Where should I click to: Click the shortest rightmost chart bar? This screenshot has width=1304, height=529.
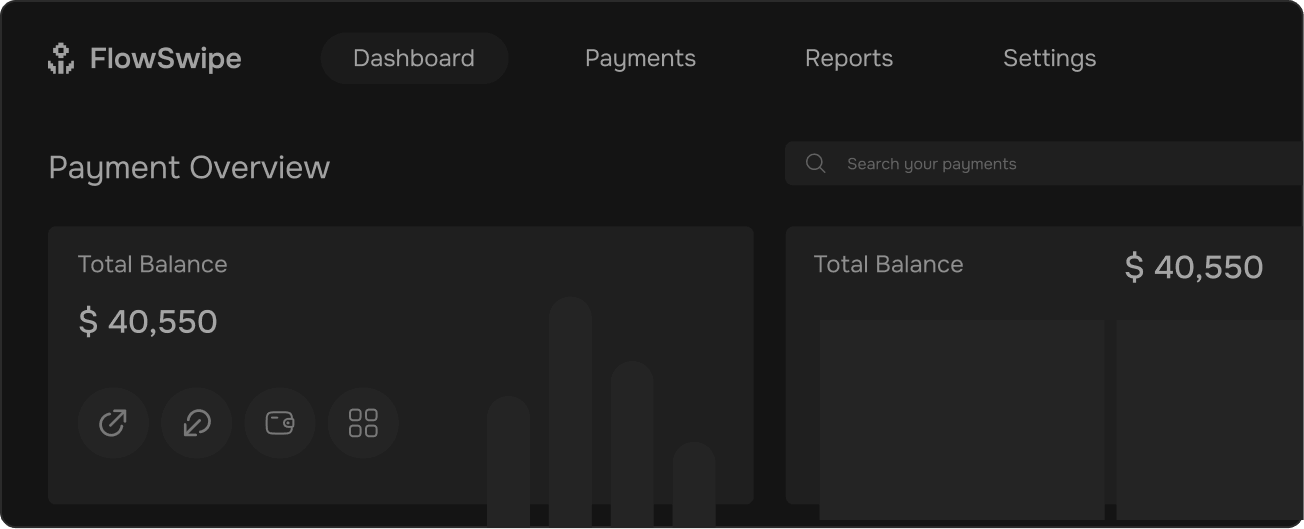point(694,484)
